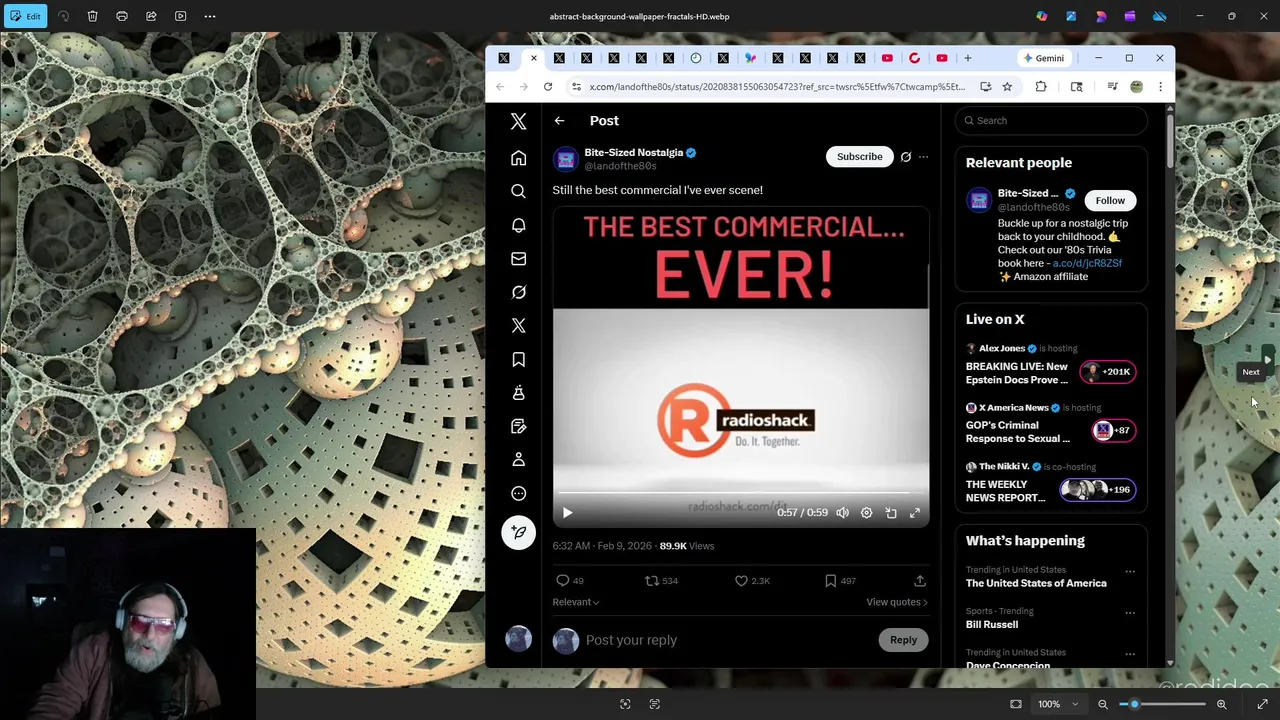Open Notifications bell in X sidebar

tap(518, 225)
